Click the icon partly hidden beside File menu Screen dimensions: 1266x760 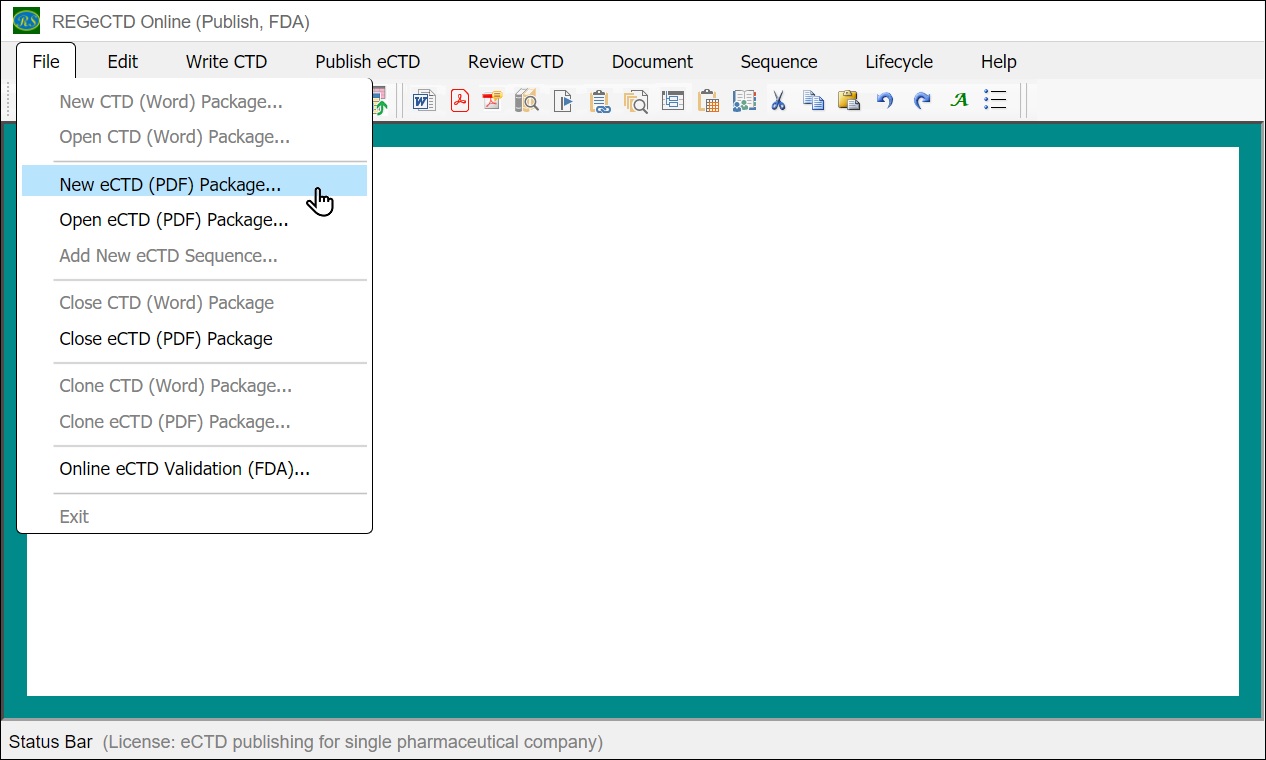(x=380, y=100)
